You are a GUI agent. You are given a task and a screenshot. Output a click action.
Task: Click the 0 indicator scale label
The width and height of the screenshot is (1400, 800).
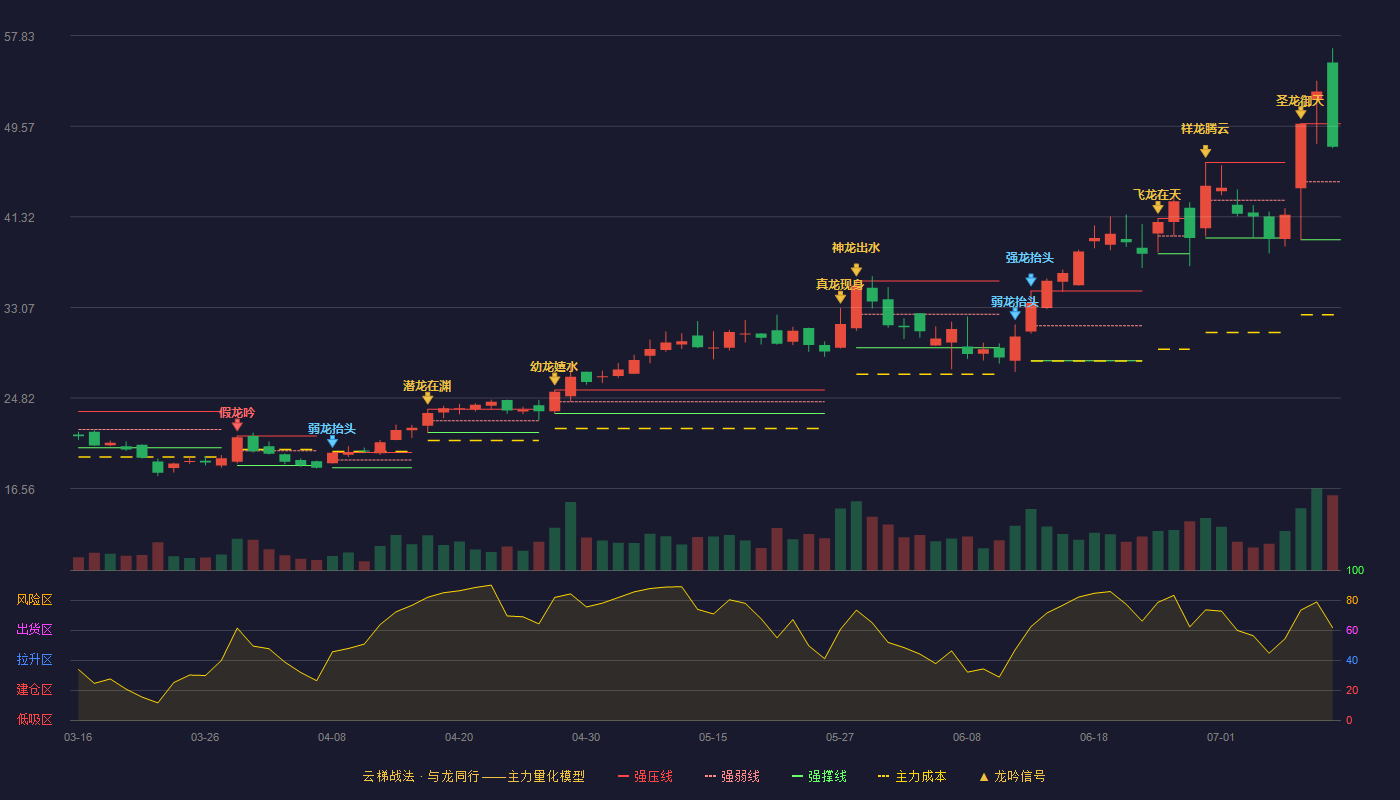[x=1349, y=720]
